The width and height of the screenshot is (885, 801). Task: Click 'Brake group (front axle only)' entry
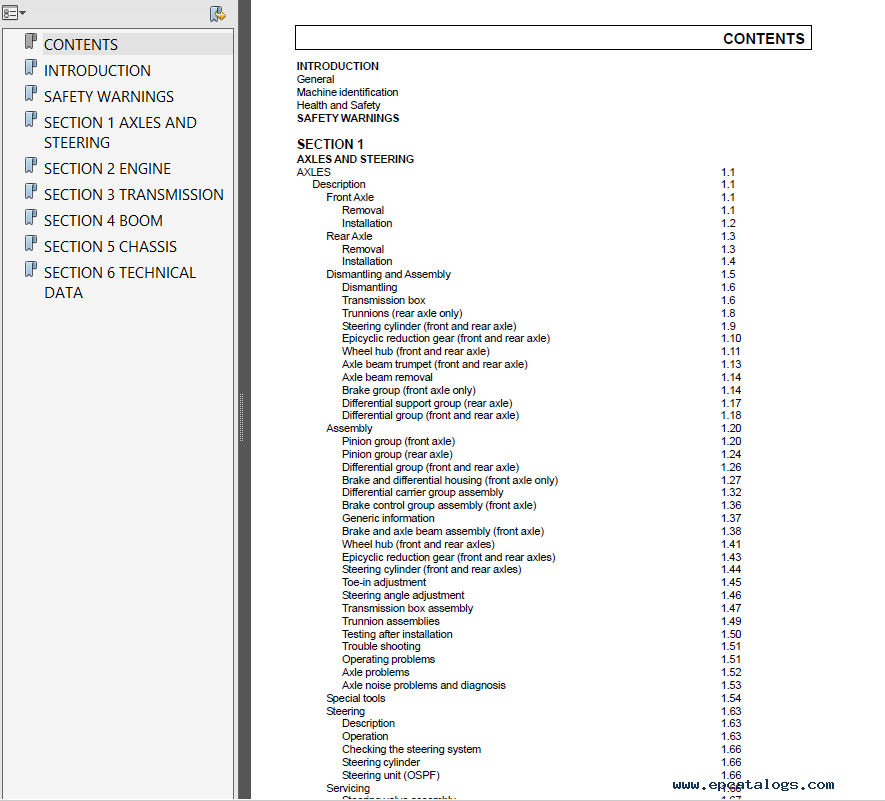pyautogui.click(x=409, y=390)
